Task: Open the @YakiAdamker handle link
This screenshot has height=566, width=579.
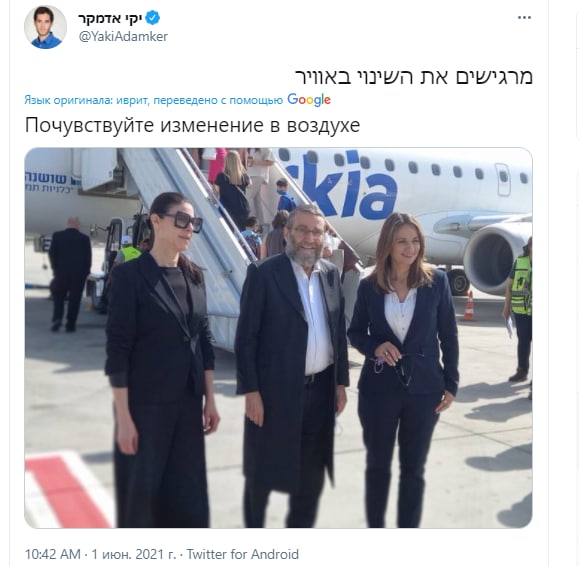Action: tap(123, 36)
